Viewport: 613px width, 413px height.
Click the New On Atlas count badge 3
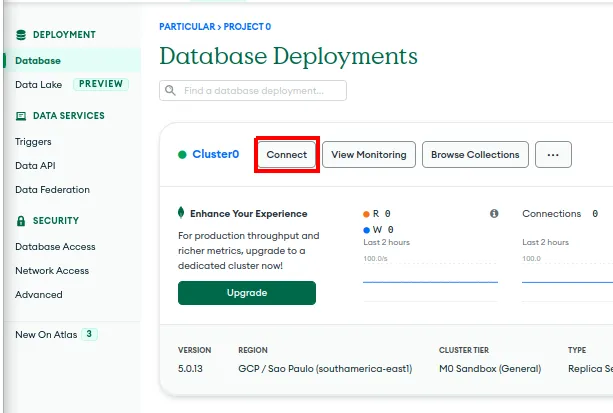pos(89,334)
